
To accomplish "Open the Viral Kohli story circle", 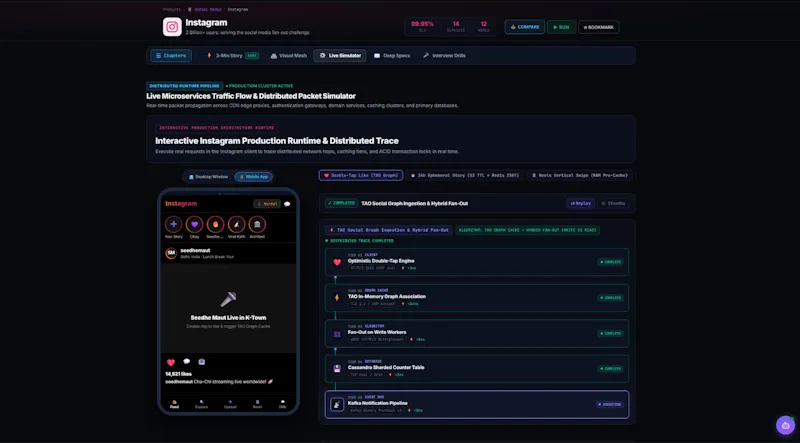I will 236,224.
